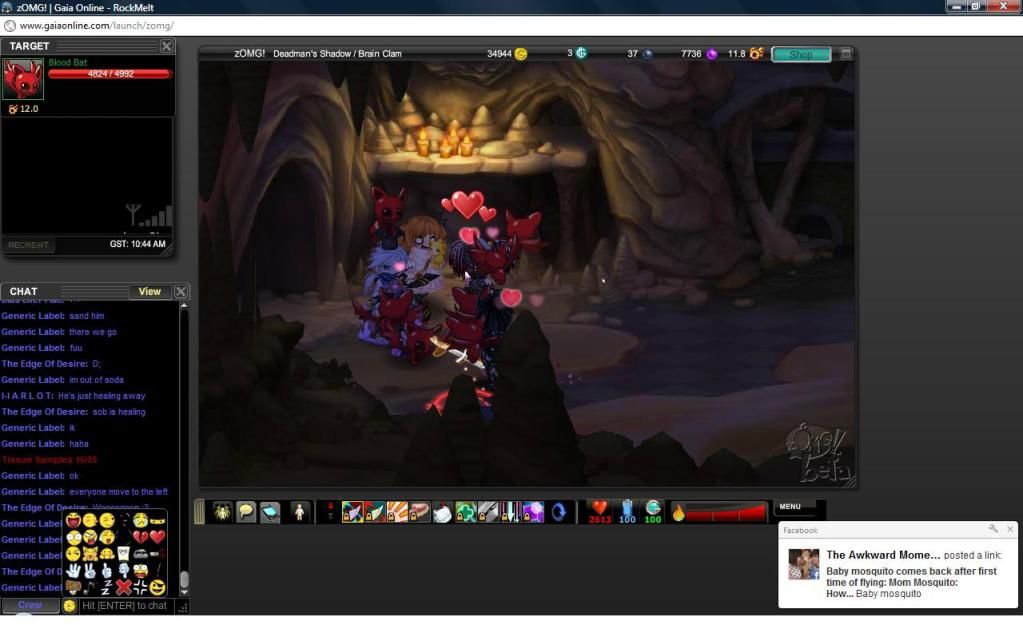Click the RECREWT button
1023x625 pixels.
point(28,245)
